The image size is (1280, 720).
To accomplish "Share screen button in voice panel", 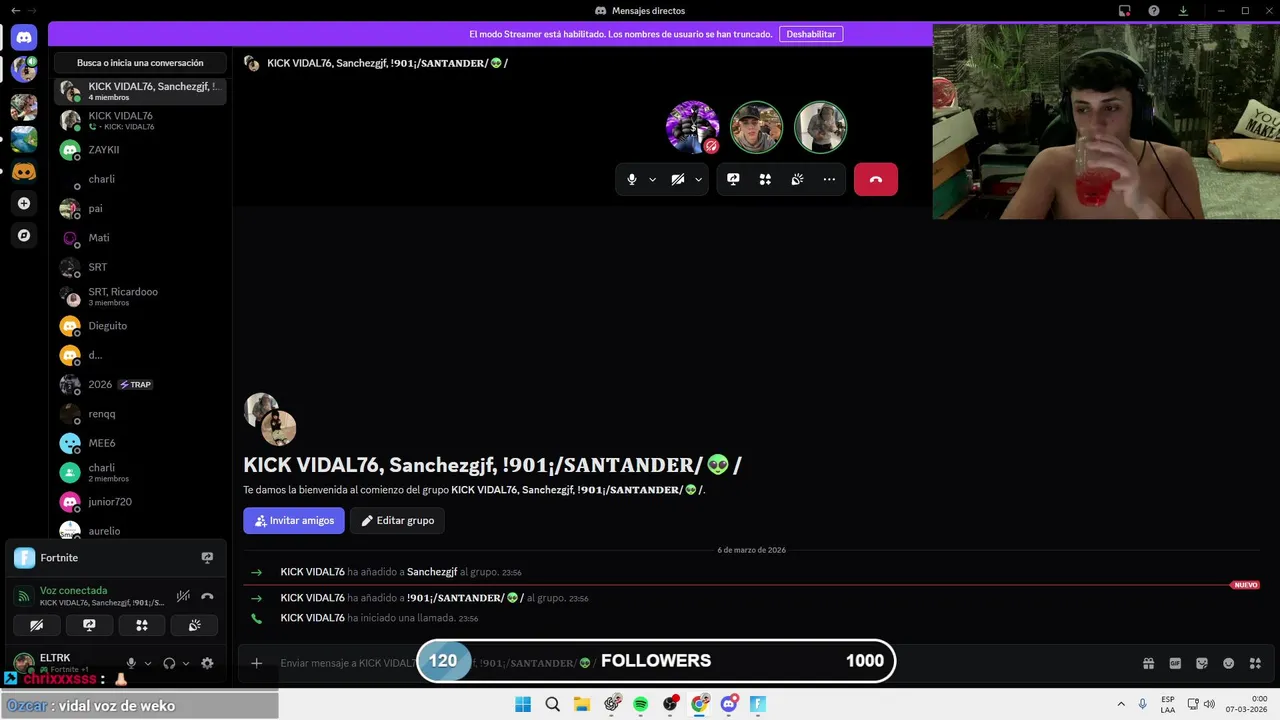I will 89,625.
